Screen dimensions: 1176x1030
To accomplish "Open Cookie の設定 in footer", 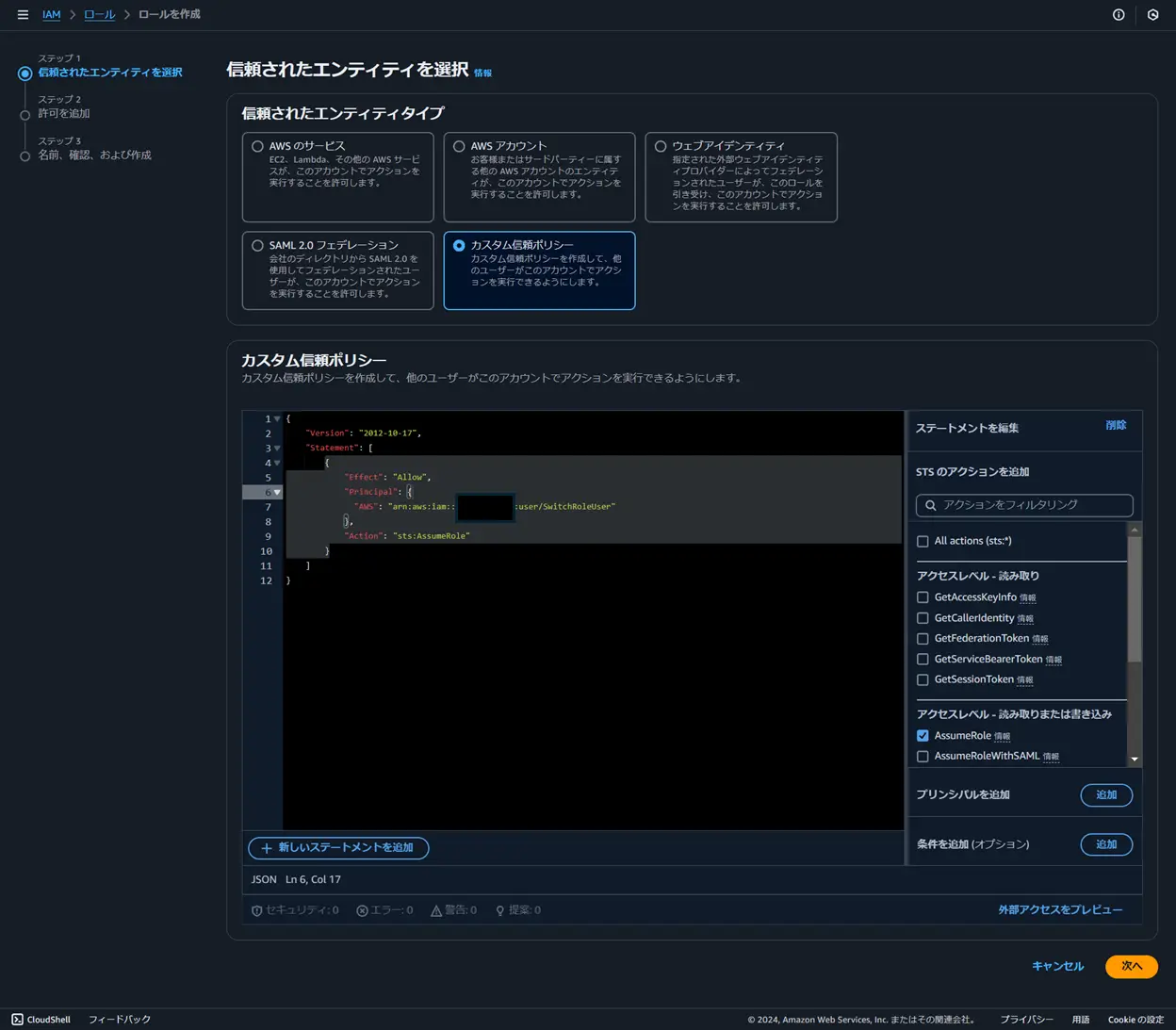I will coord(1136,1020).
